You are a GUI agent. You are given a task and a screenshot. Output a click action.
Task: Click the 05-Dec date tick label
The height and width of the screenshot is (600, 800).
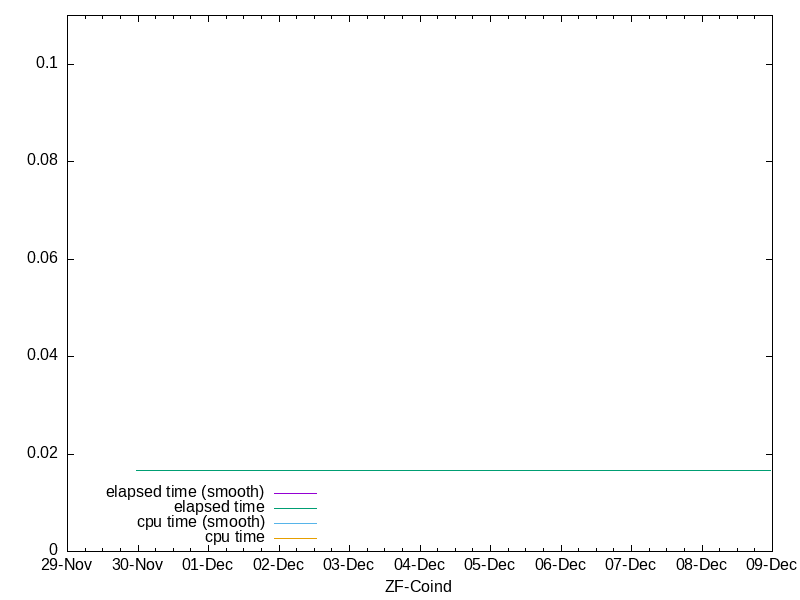click(489, 565)
